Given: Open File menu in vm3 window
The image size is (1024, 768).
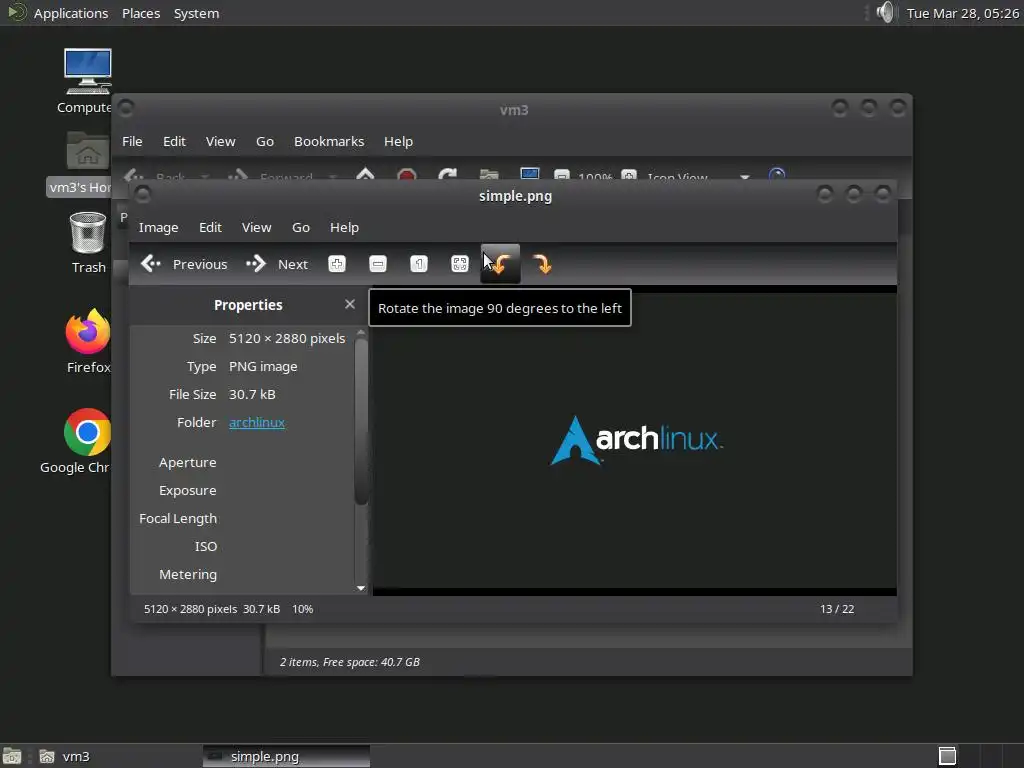Looking at the screenshot, I should (132, 141).
